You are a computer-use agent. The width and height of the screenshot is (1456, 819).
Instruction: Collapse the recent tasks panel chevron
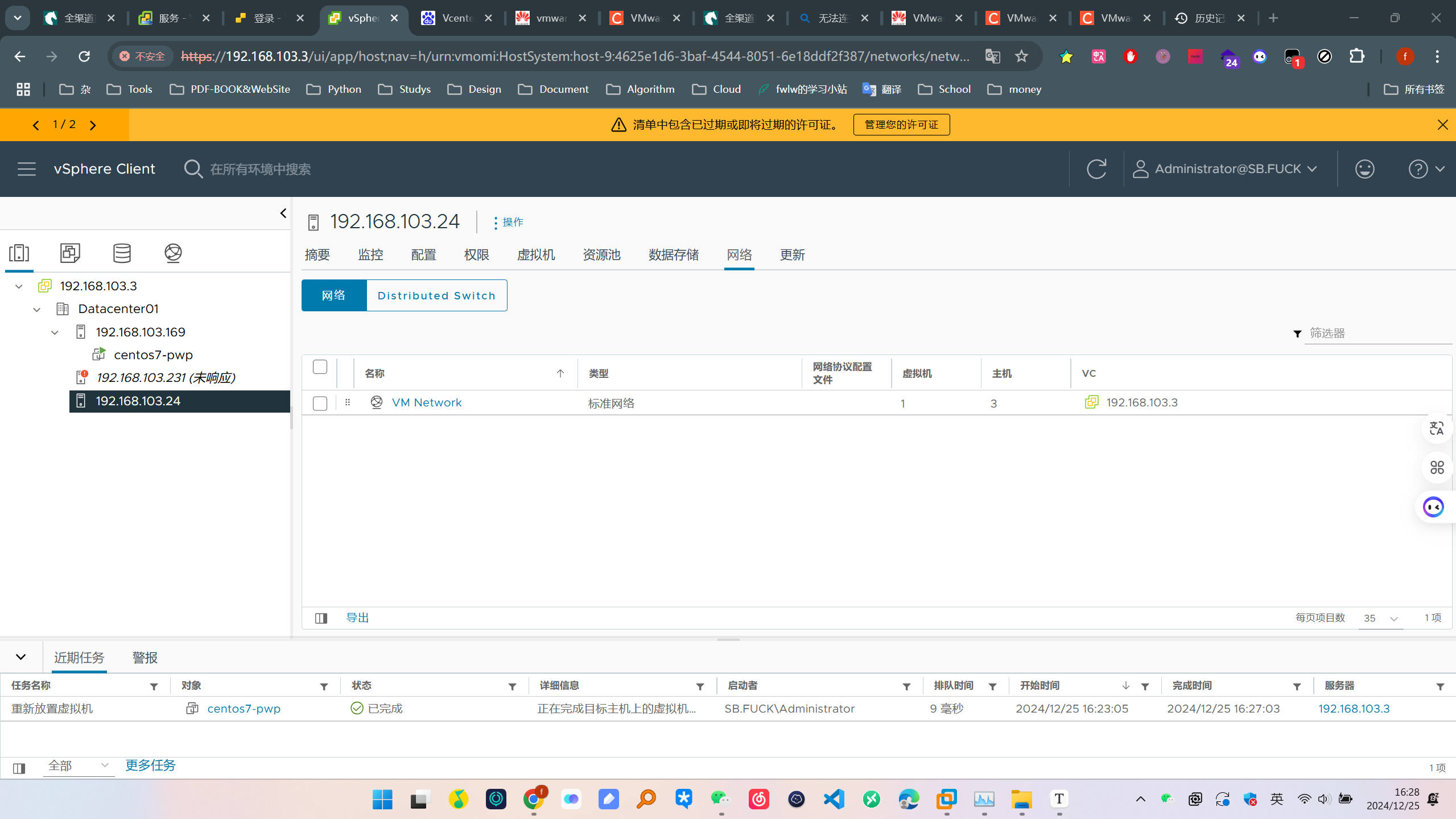(21, 657)
